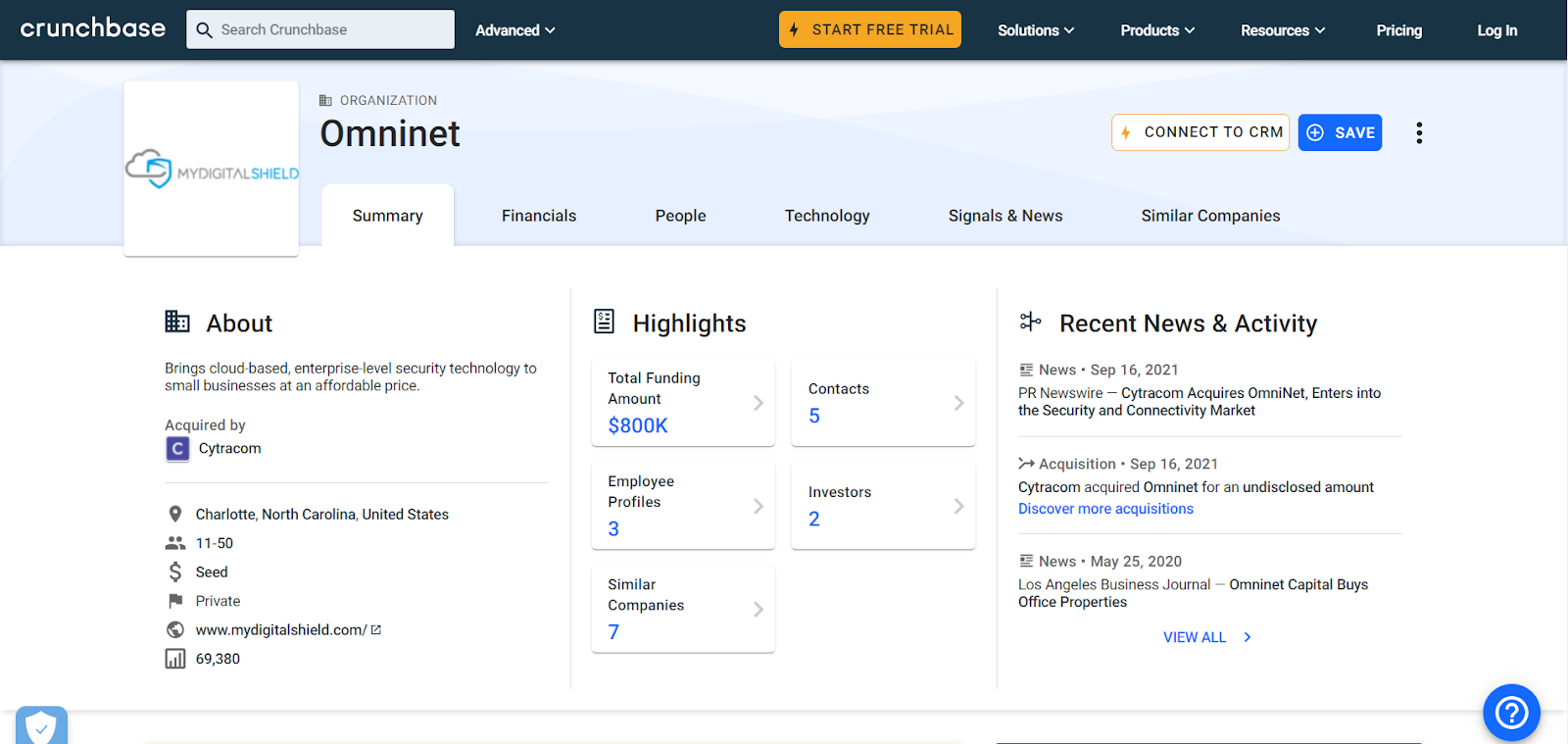Expand the Solutions menu
The height and width of the screenshot is (744, 1568).
1036,30
